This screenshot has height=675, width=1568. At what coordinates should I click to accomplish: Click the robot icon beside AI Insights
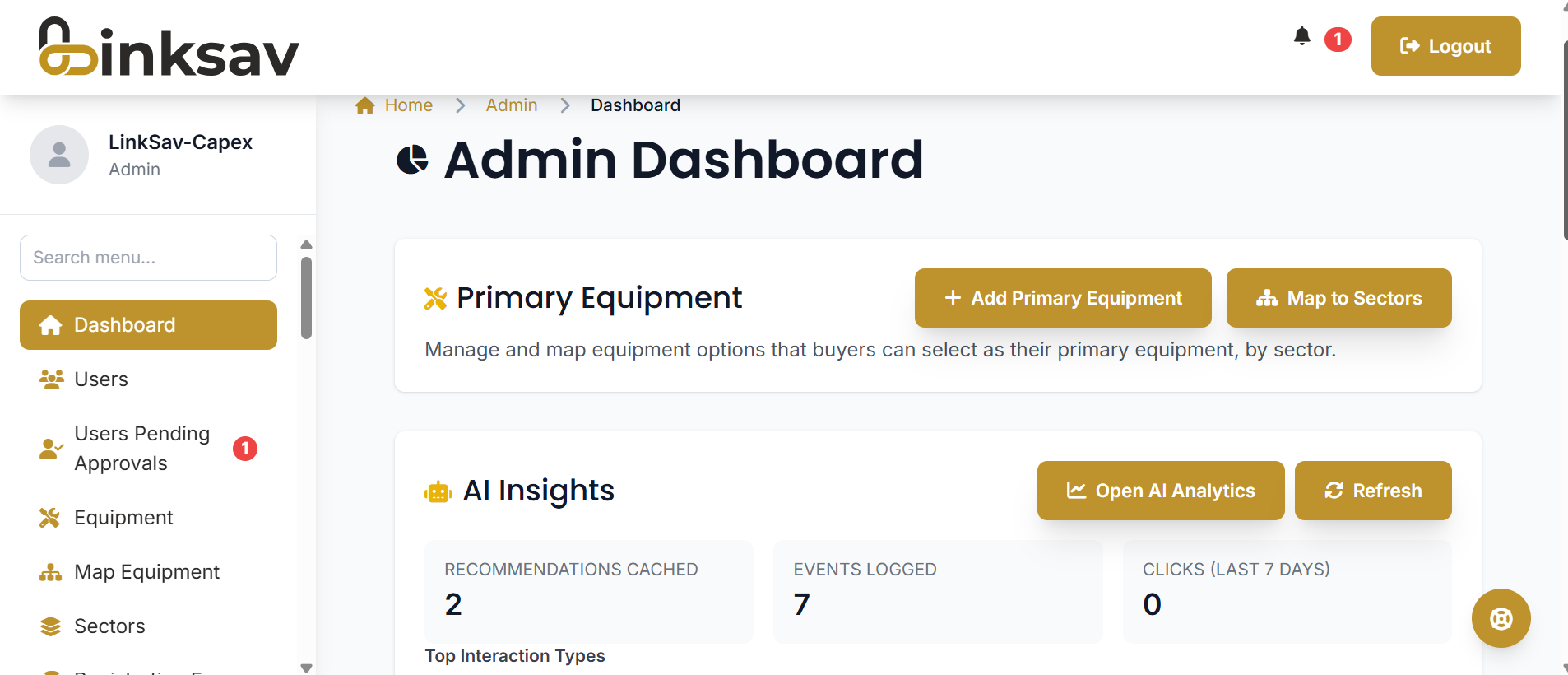click(438, 492)
